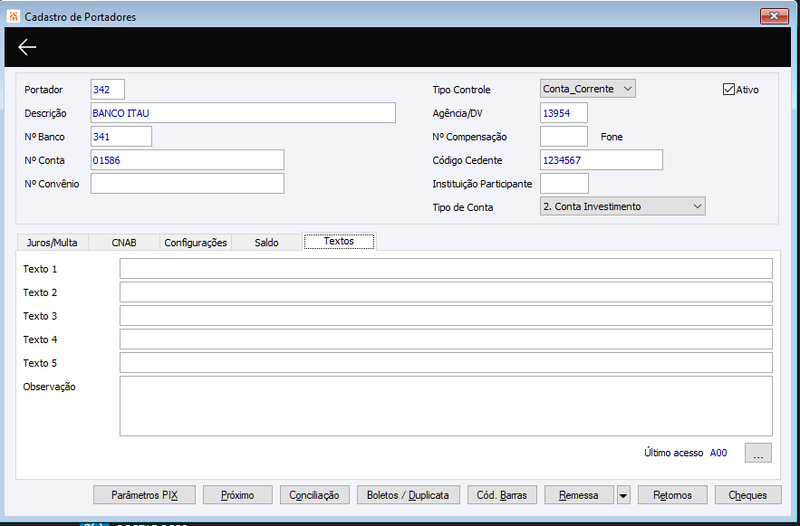Click the Texto 5 field
The image size is (800, 526).
(x=446, y=363)
